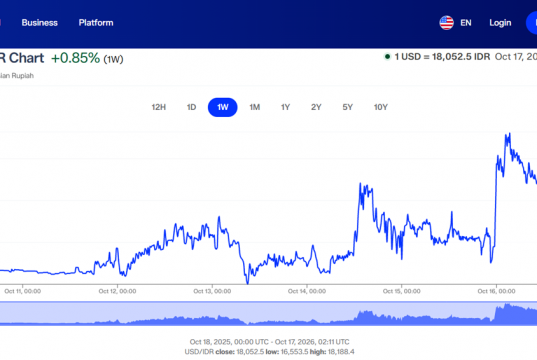Click the Oct 16, 00:00 axis label
537x360 pixels.
496,291
